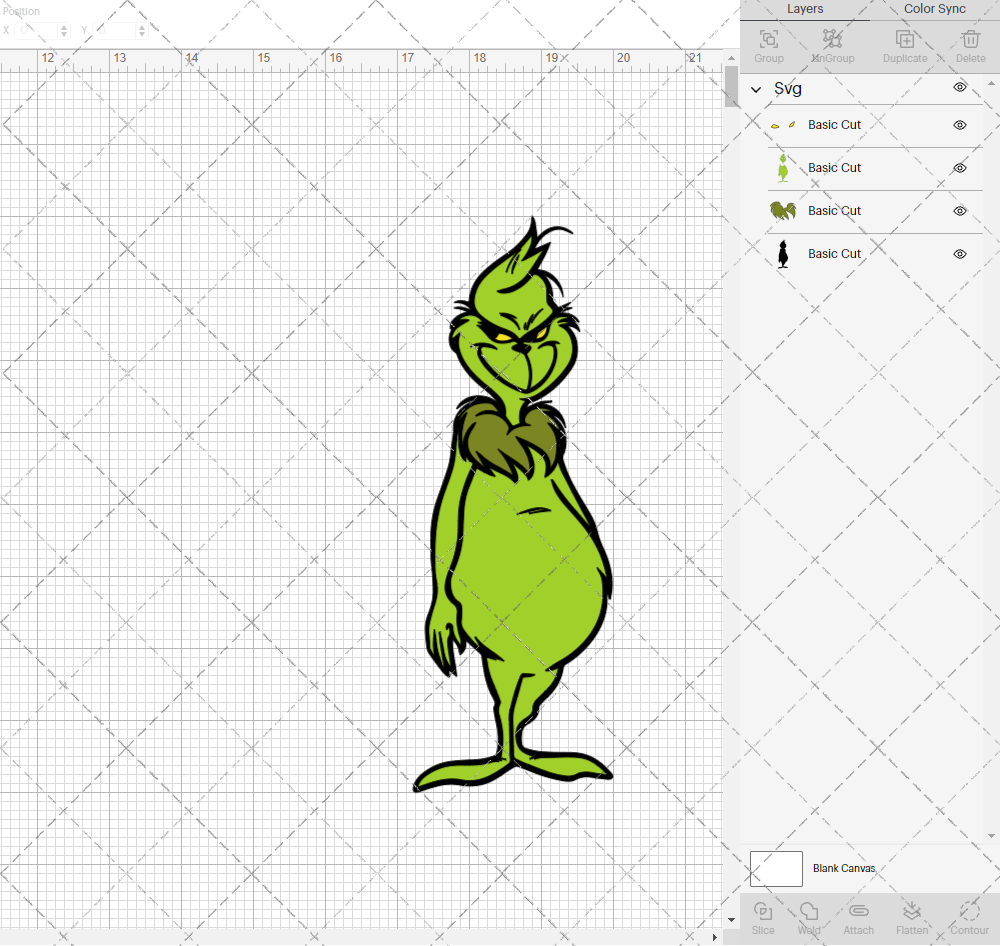Select the black silhouette layer thumbnail
Screen dimensions: 1000x946
tap(783, 254)
